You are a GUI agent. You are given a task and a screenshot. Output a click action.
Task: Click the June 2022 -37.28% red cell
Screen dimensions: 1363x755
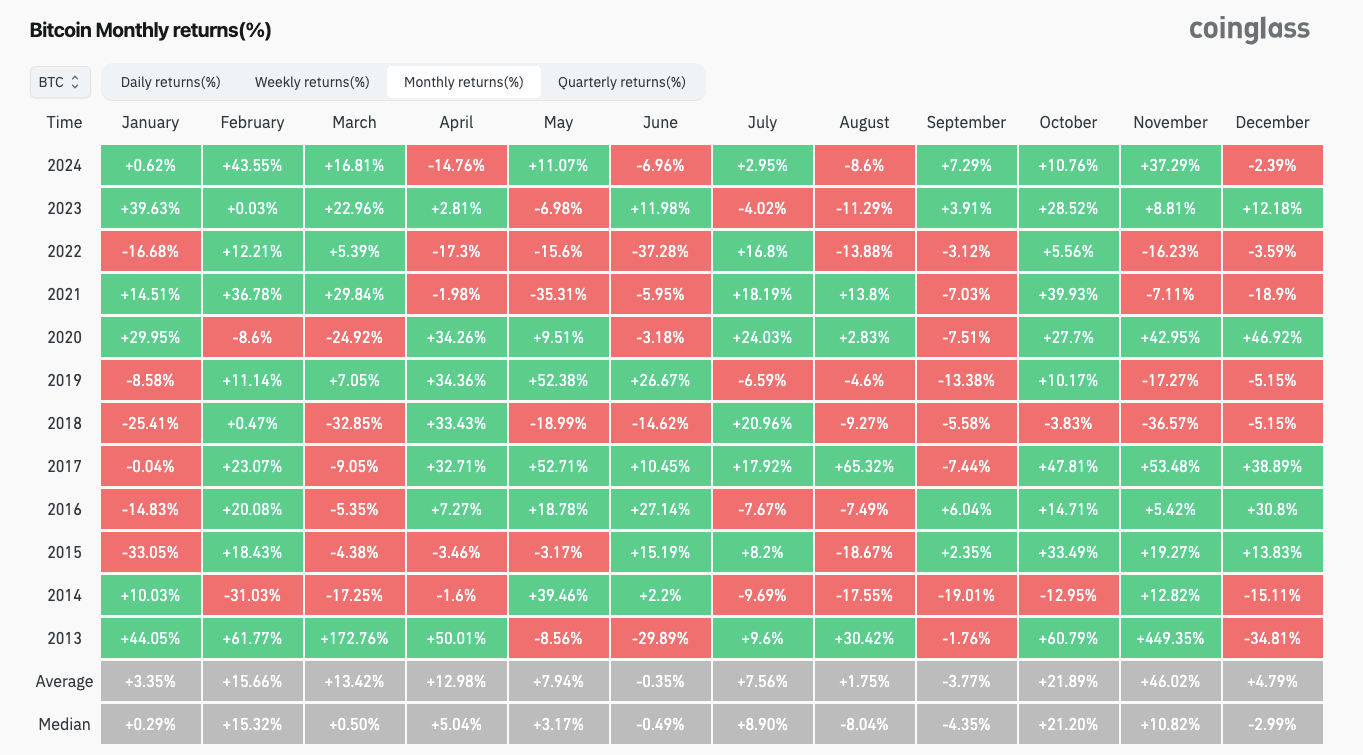tap(660, 251)
